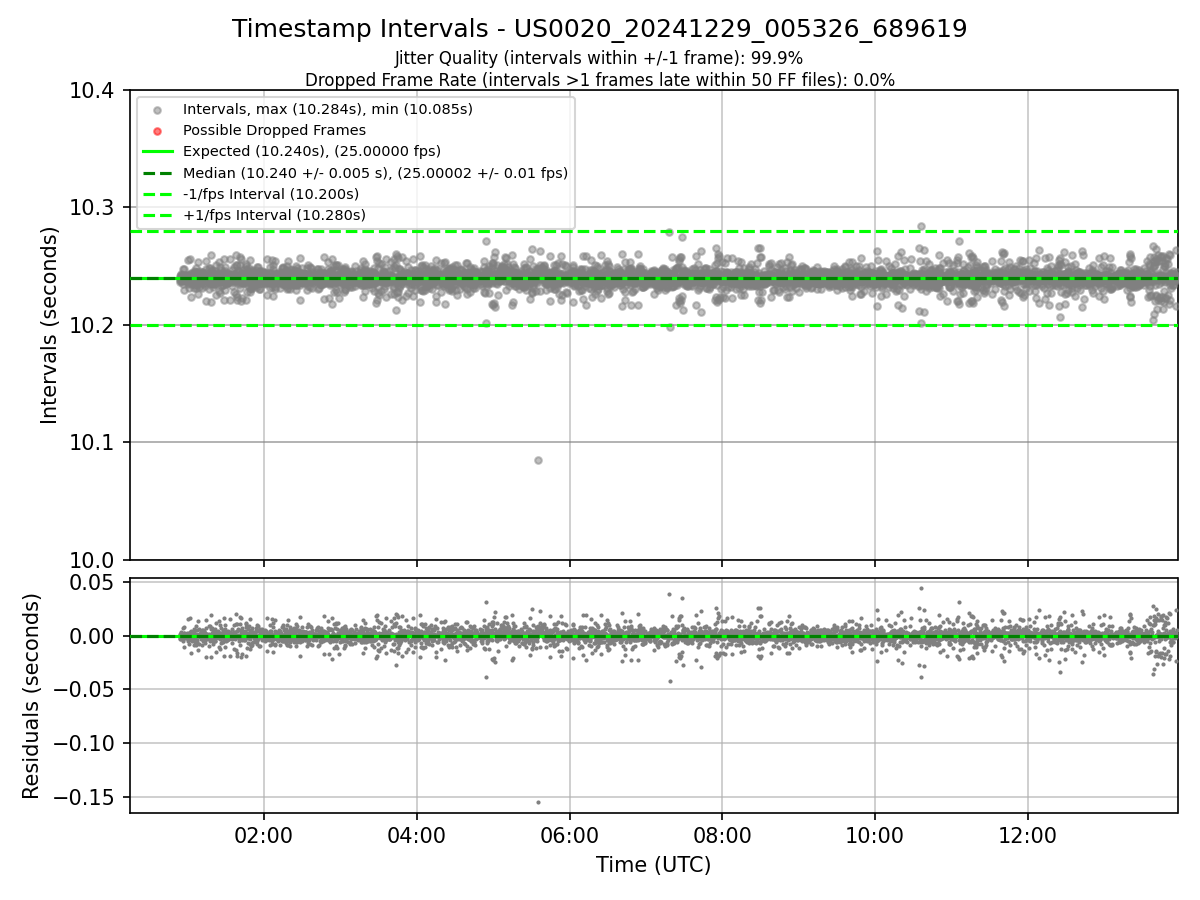Click legend entry 'Expected (10.240s), (25.00000 fps)'
The height and width of the screenshot is (900, 1200).
(x=312, y=151)
